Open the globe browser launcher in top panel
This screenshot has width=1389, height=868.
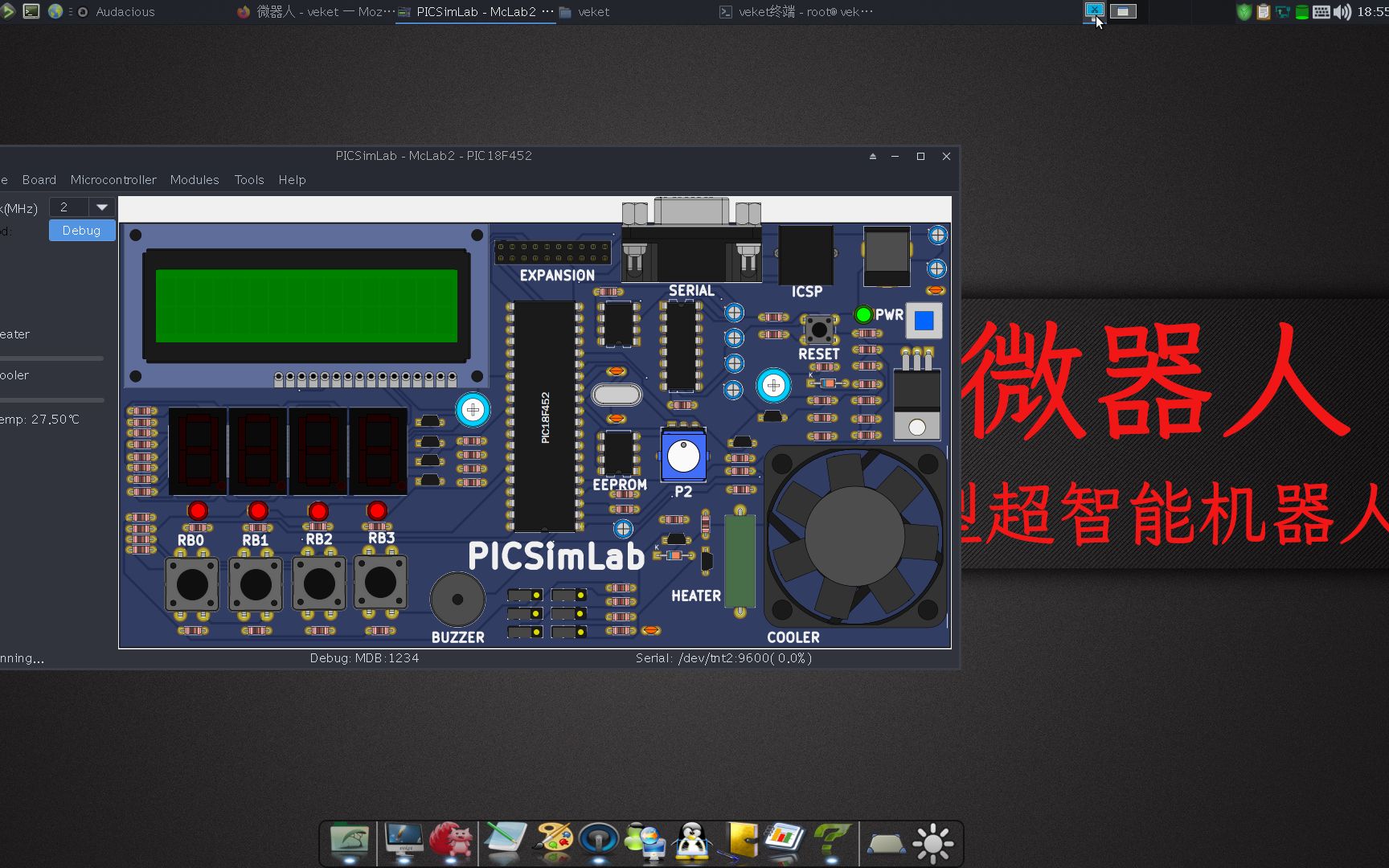point(55,11)
